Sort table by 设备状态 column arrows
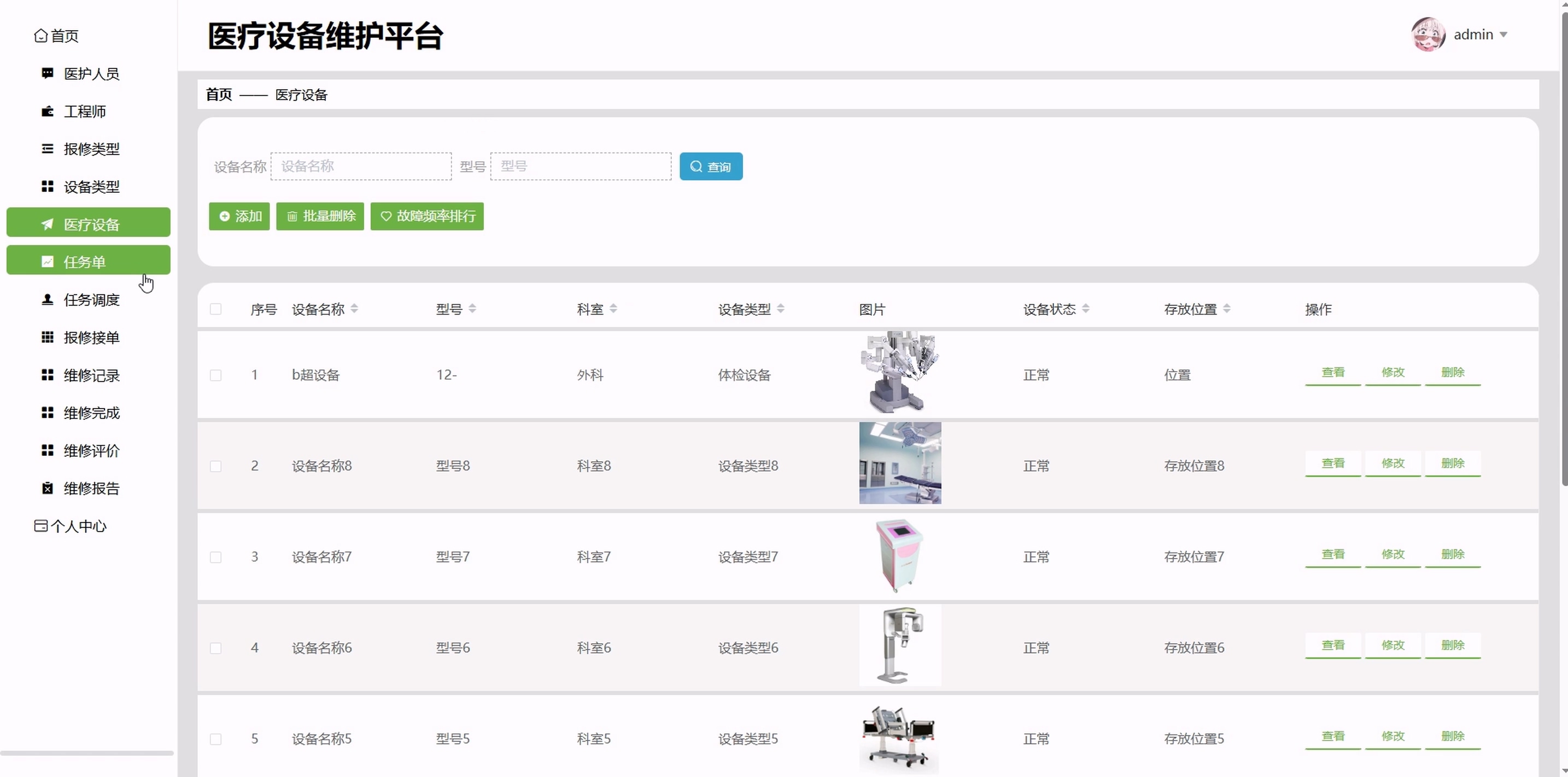The height and width of the screenshot is (777, 1568). [1085, 309]
